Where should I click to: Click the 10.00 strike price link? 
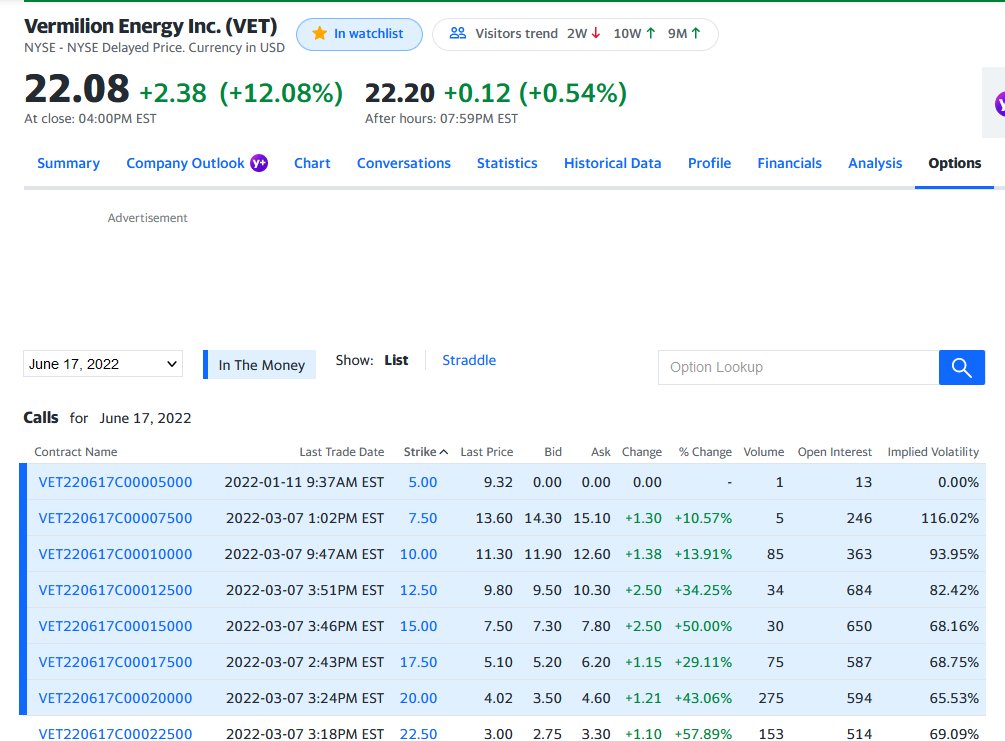(419, 554)
